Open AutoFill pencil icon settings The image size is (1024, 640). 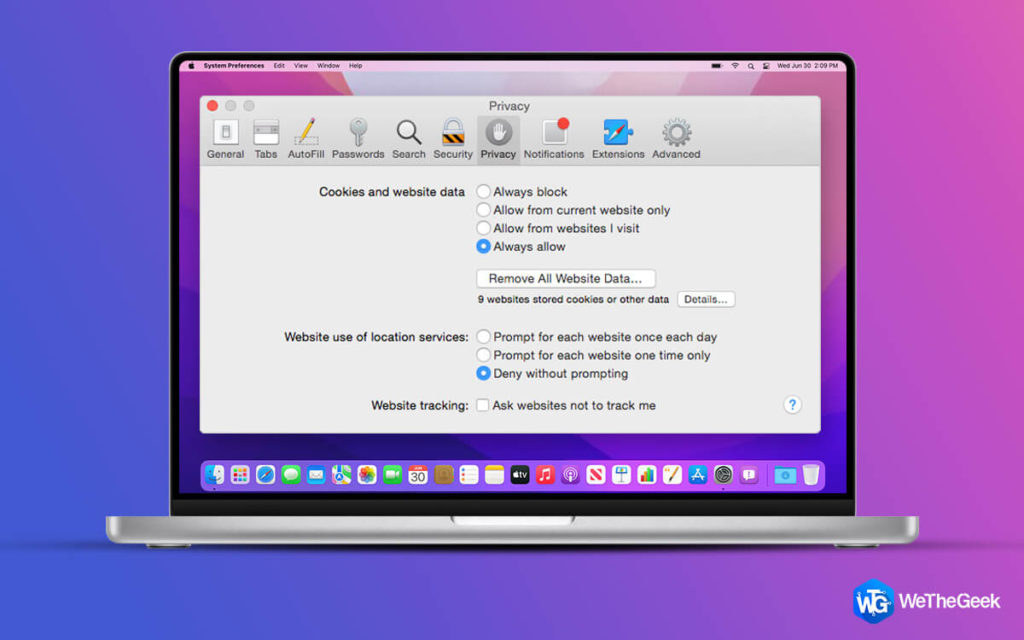(306, 139)
